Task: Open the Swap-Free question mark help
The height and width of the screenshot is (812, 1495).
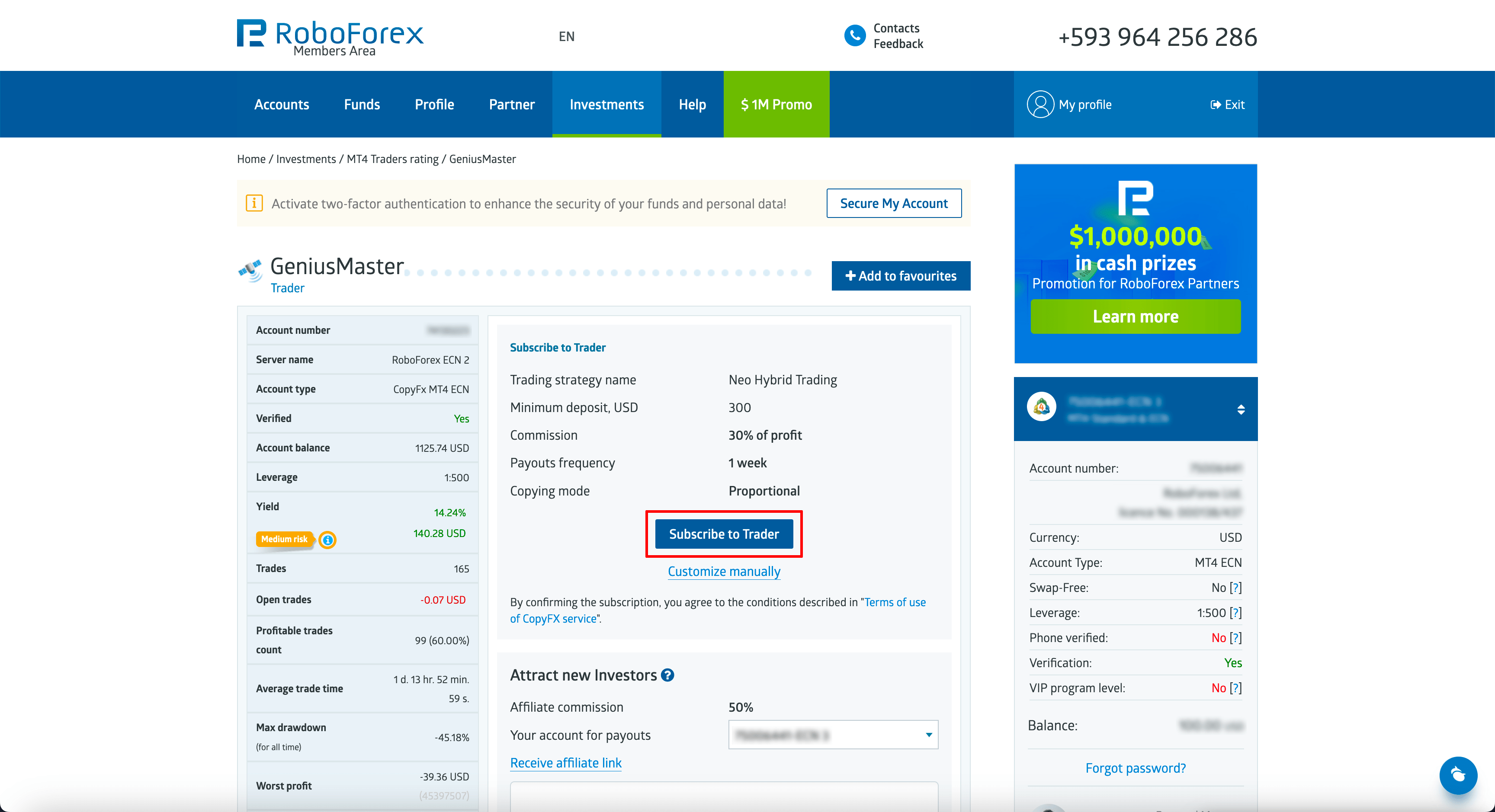Action: pyautogui.click(x=1235, y=588)
